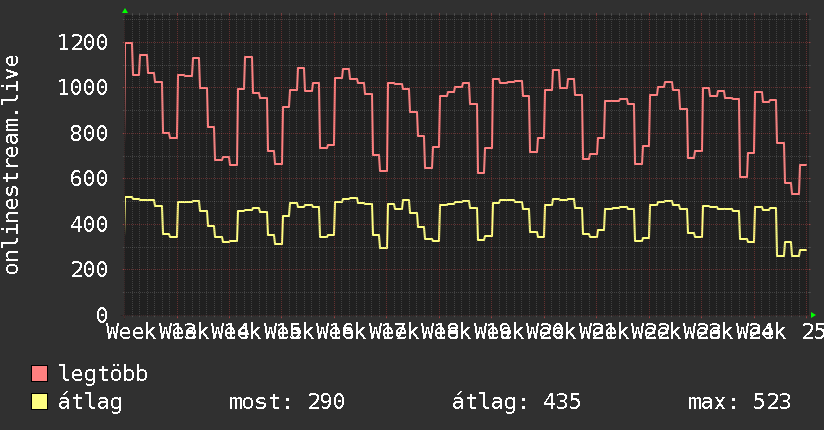Click the 800 y-axis label
The width and height of the screenshot is (824, 430).
click(x=89, y=133)
